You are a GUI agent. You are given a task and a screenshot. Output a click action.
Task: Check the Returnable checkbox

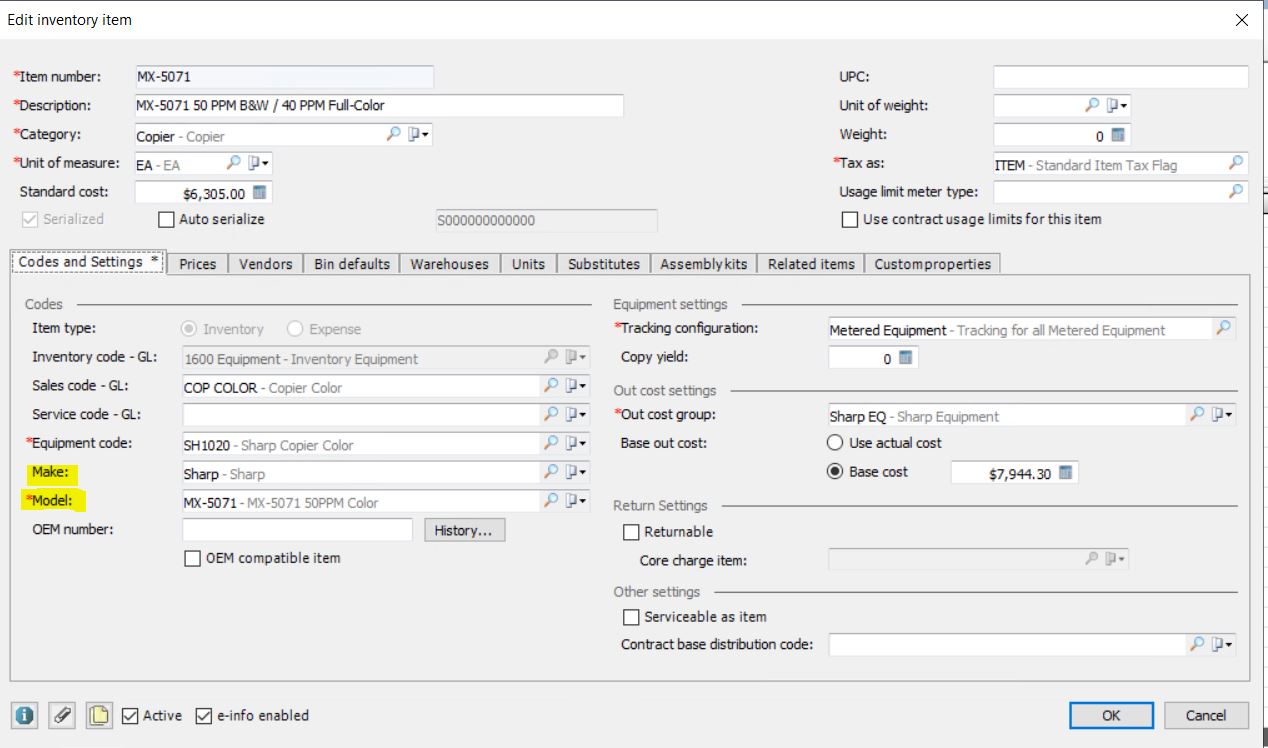point(631,532)
